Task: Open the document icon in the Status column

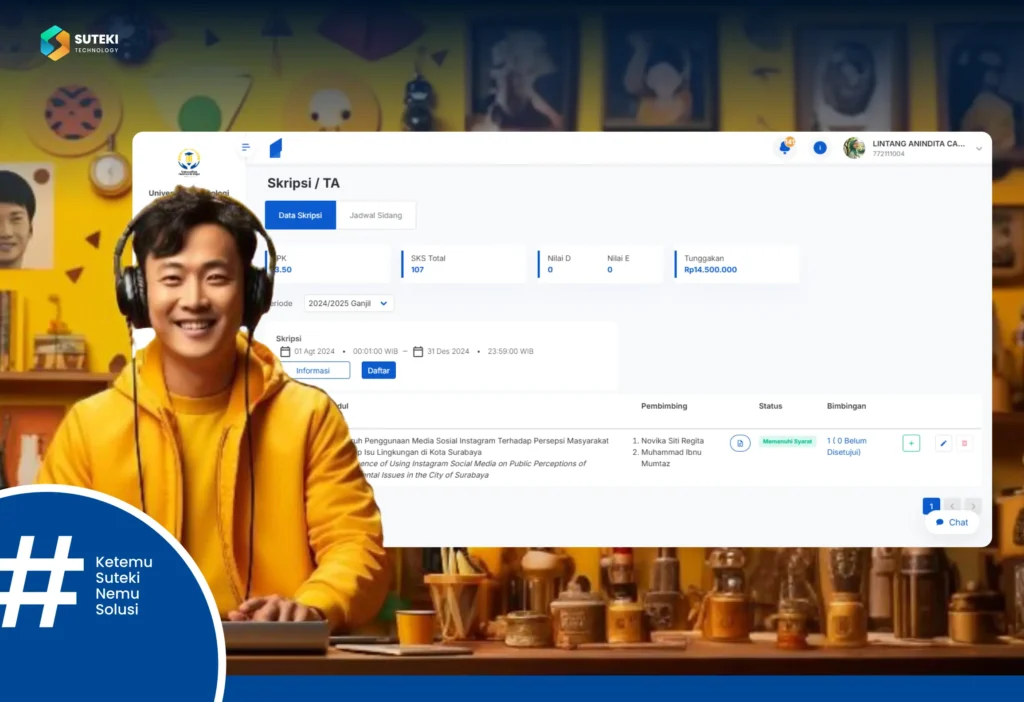Action: [740, 441]
